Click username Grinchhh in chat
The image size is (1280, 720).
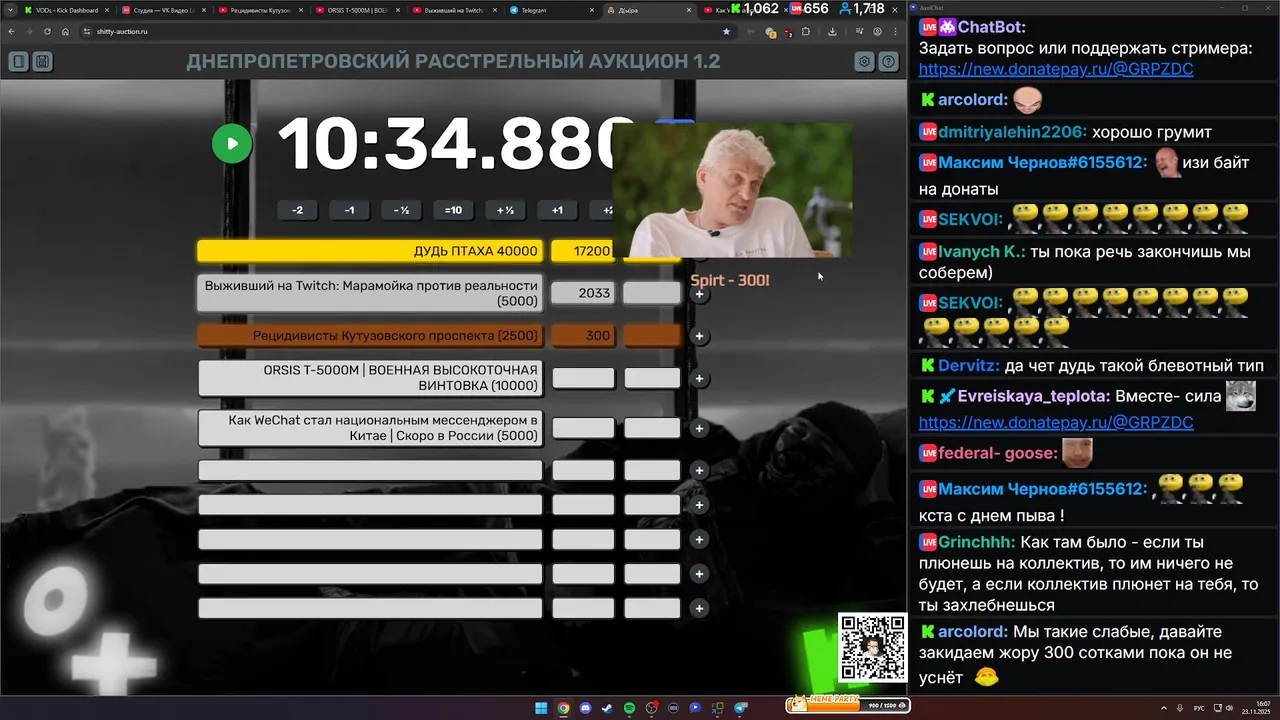pyautogui.click(x=977, y=543)
